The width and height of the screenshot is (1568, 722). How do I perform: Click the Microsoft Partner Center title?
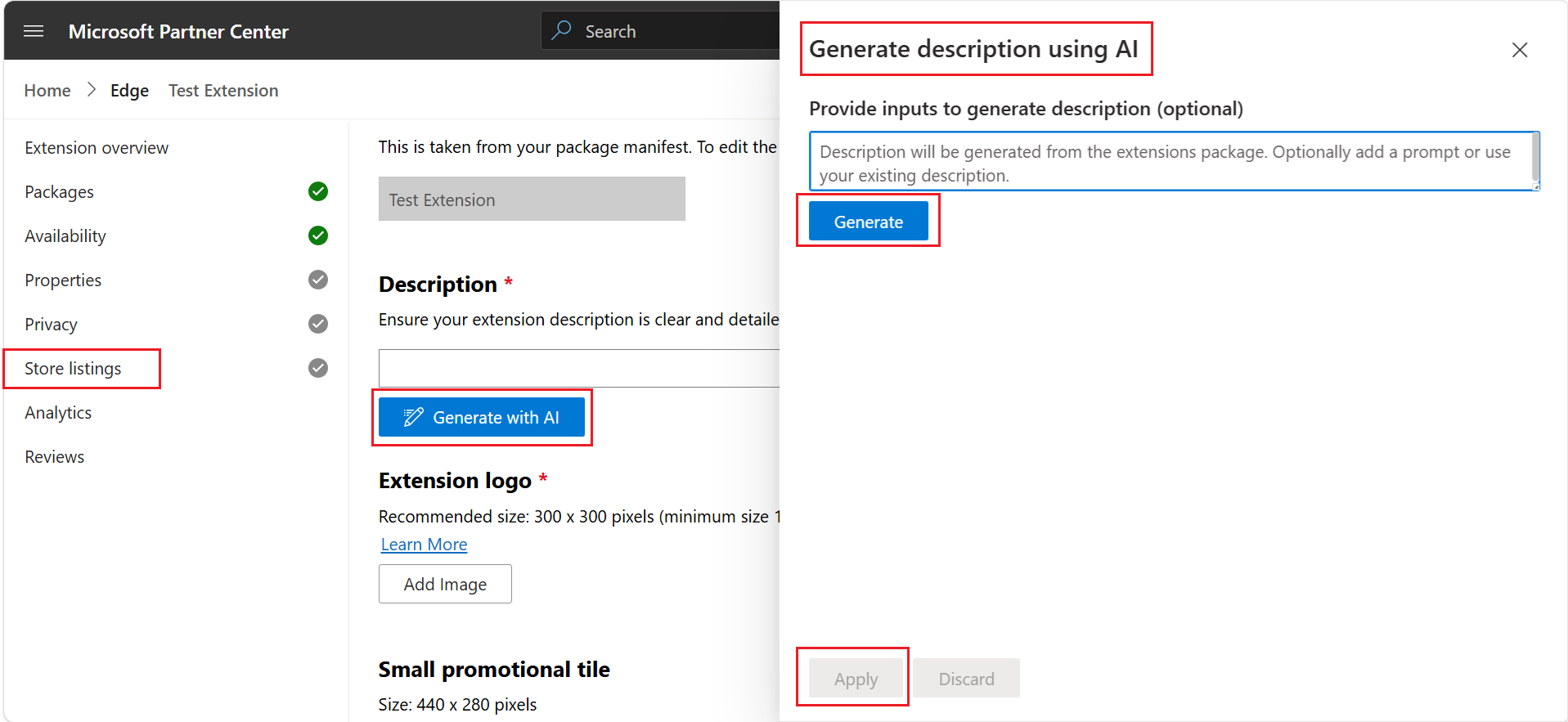pyautogui.click(x=178, y=31)
